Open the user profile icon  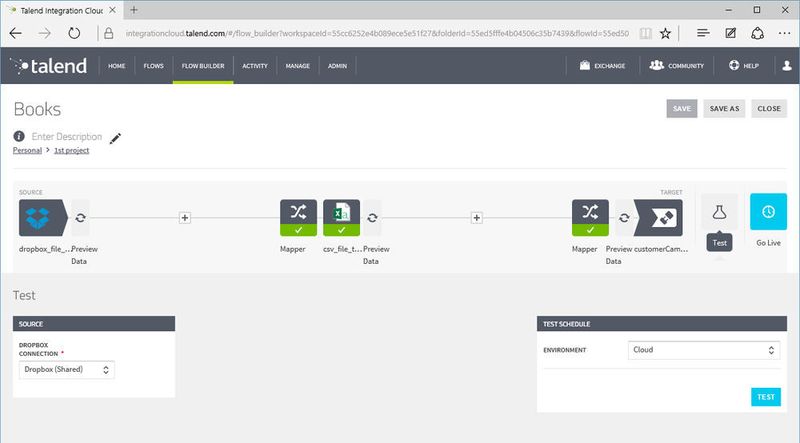[787, 65]
